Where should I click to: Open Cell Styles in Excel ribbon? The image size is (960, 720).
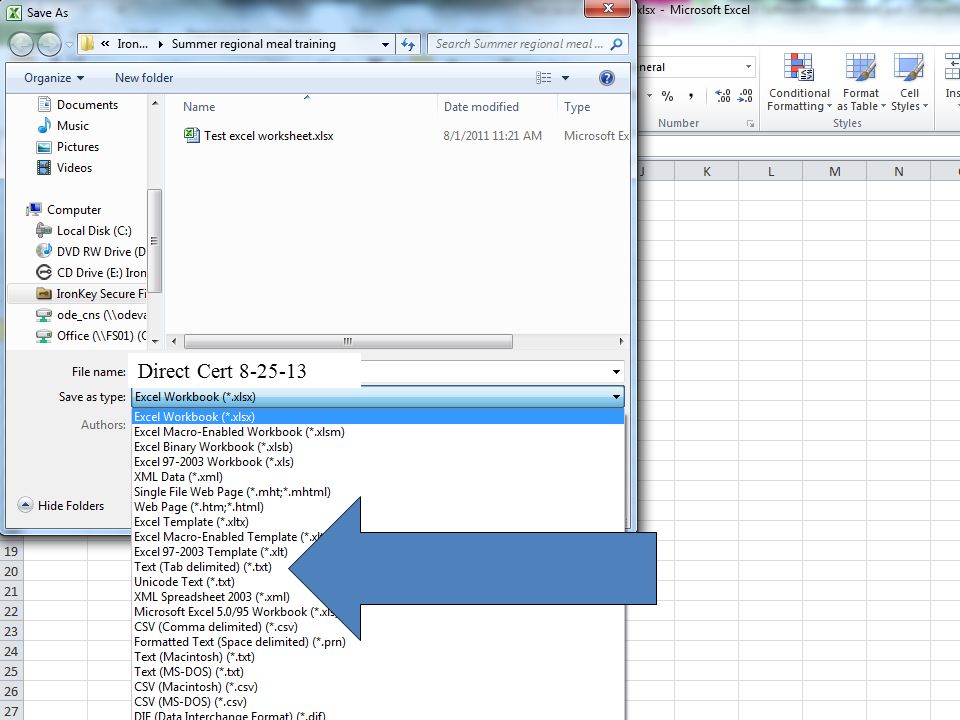point(909,83)
